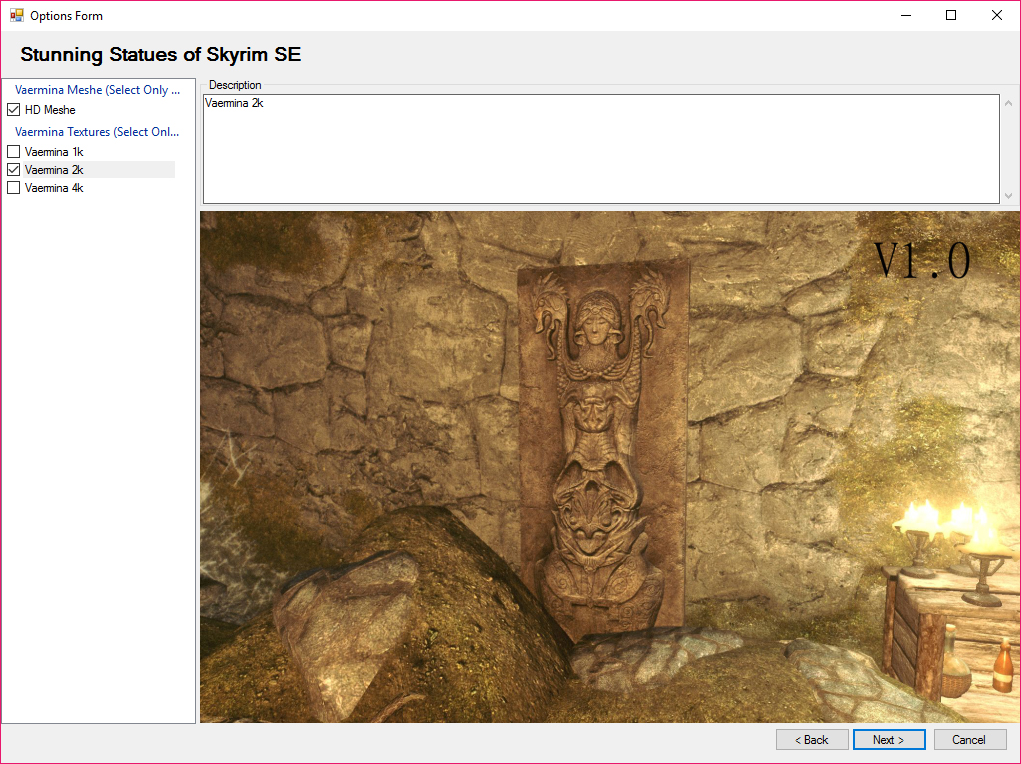Viewport: 1021px width, 764px height.
Task: Cancel the installer options form
Action: click(970, 740)
